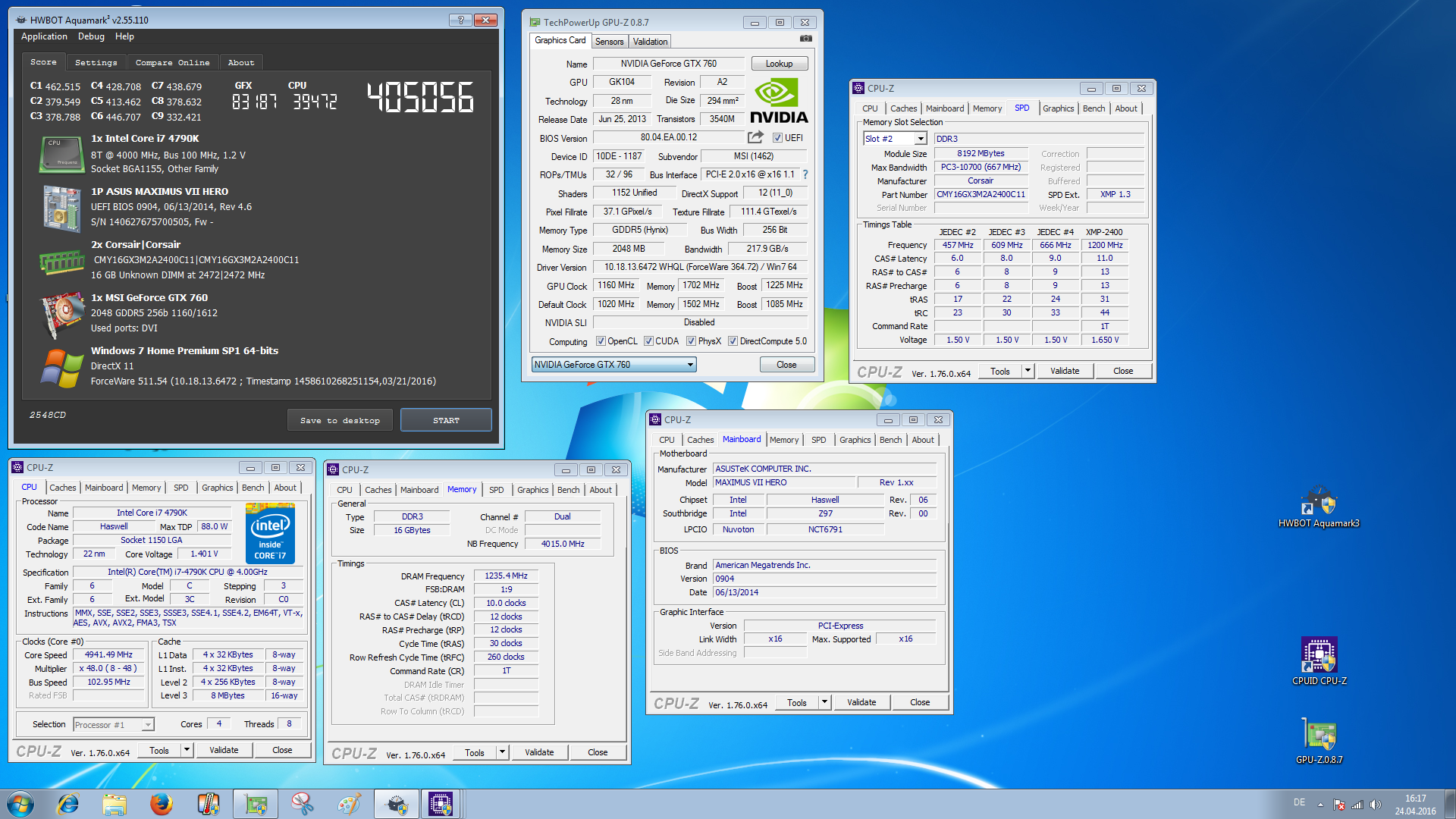Click the Action Center flag tray icon
This screenshot has width=1456, height=819.
(1339, 805)
